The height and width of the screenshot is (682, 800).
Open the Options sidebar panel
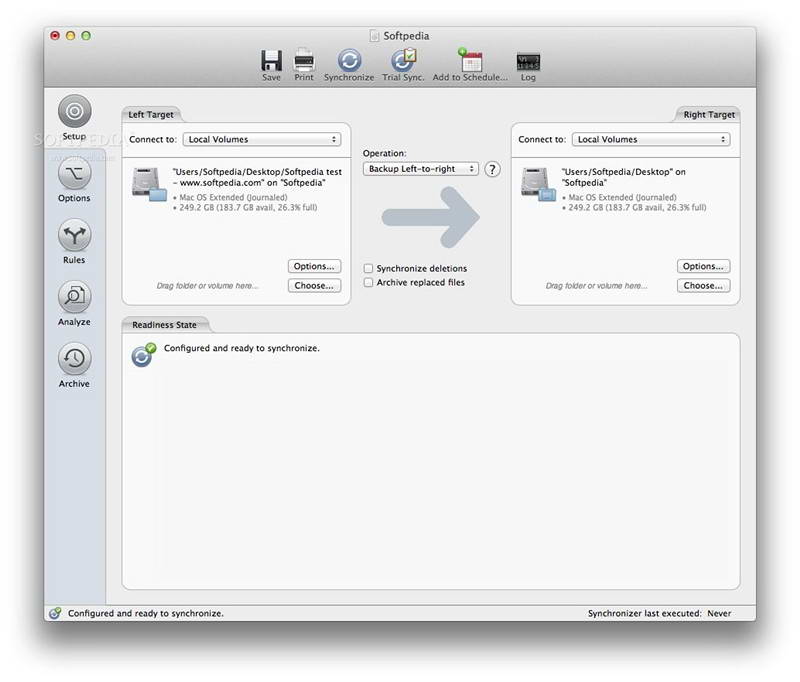point(74,173)
